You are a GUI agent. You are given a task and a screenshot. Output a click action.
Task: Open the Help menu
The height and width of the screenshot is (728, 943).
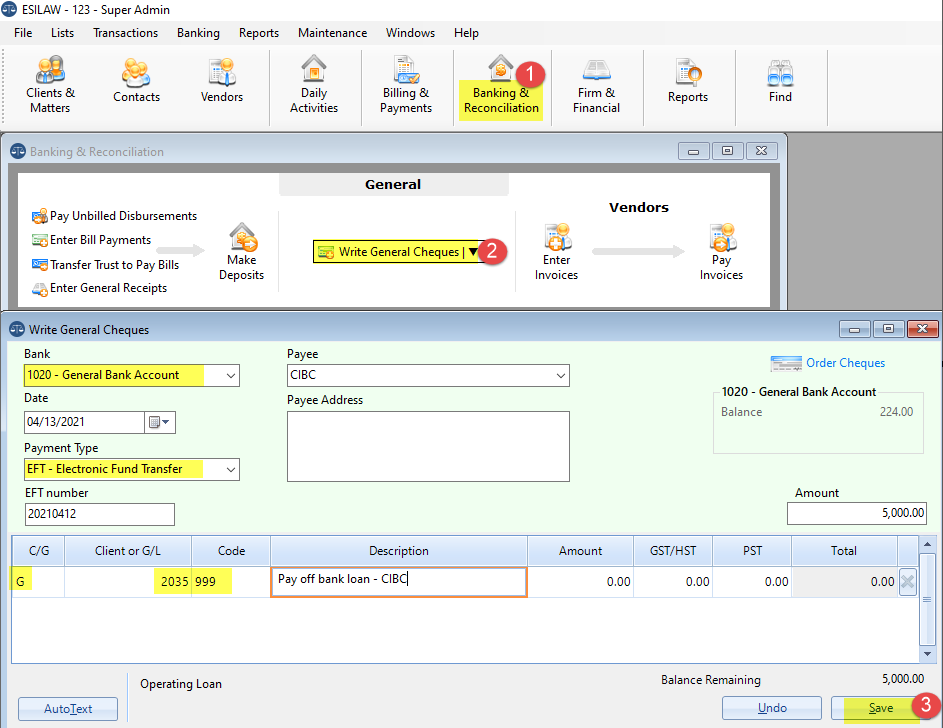click(x=466, y=33)
